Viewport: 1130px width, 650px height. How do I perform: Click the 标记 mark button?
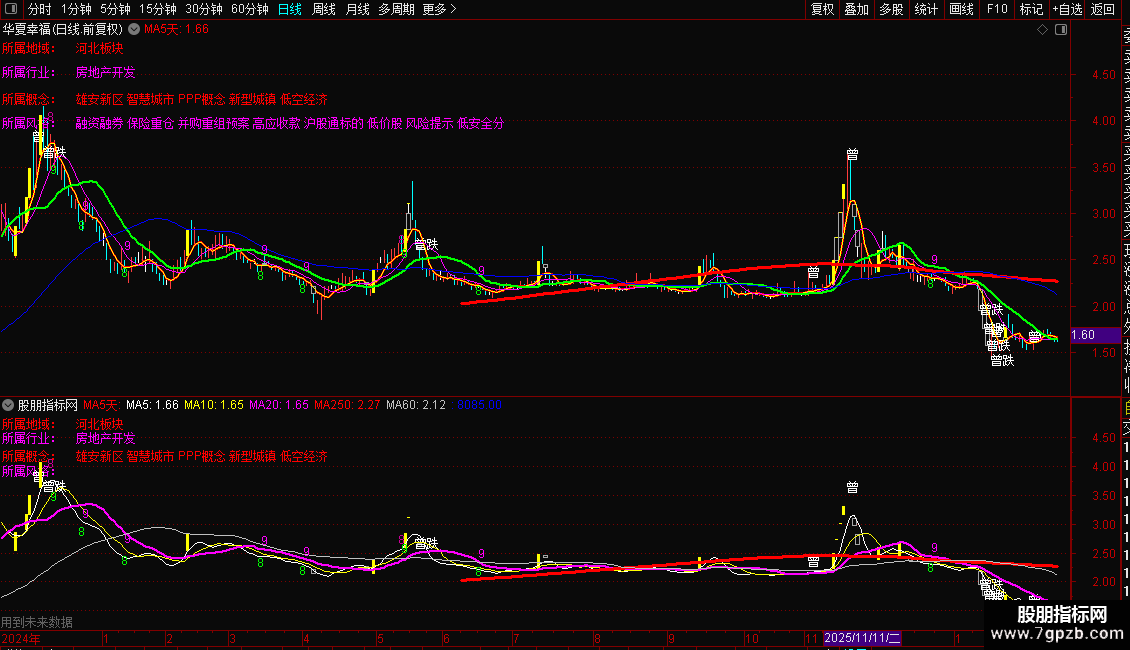pyautogui.click(x=1031, y=9)
